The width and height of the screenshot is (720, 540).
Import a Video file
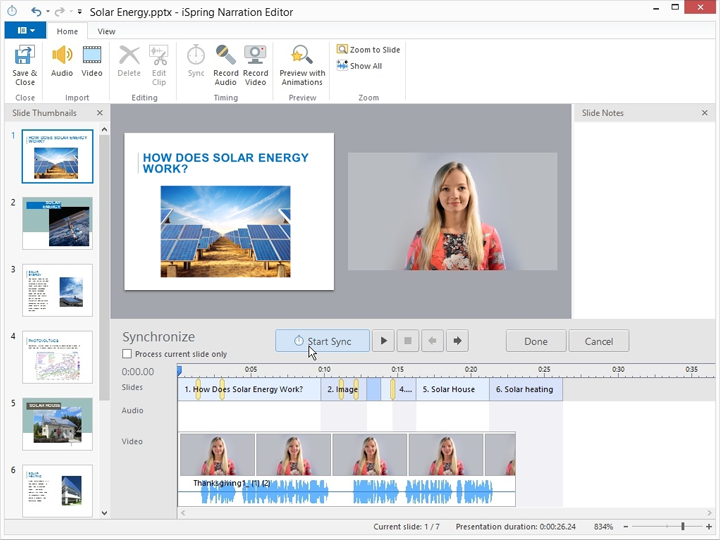point(92,61)
